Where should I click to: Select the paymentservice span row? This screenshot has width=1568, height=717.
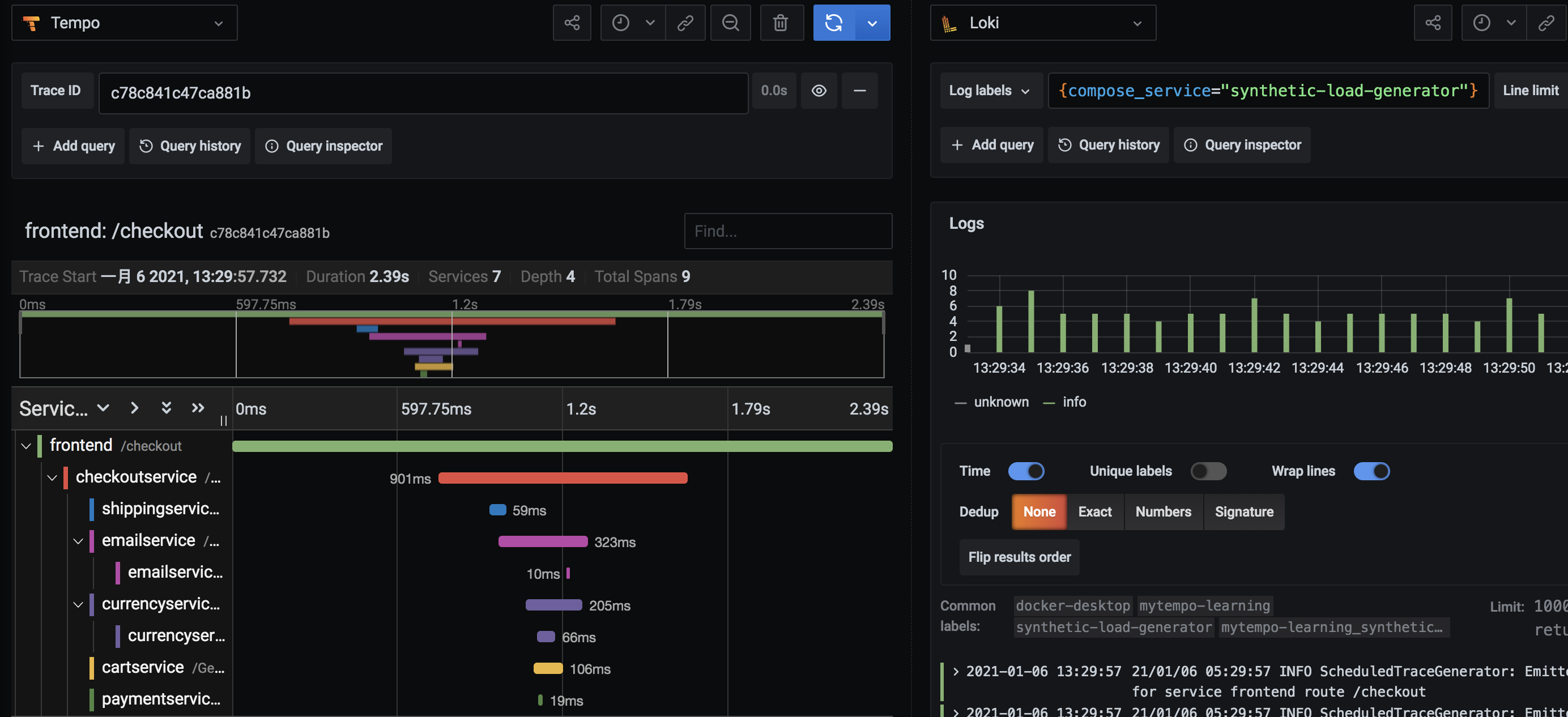[x=160, y=699]
